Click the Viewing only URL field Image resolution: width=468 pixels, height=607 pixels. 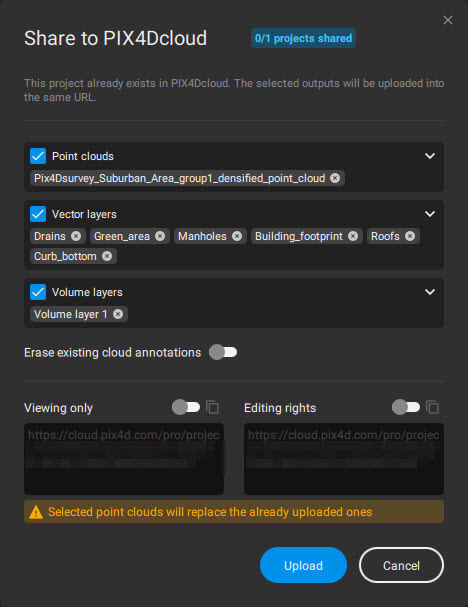(x=124, y=459)
